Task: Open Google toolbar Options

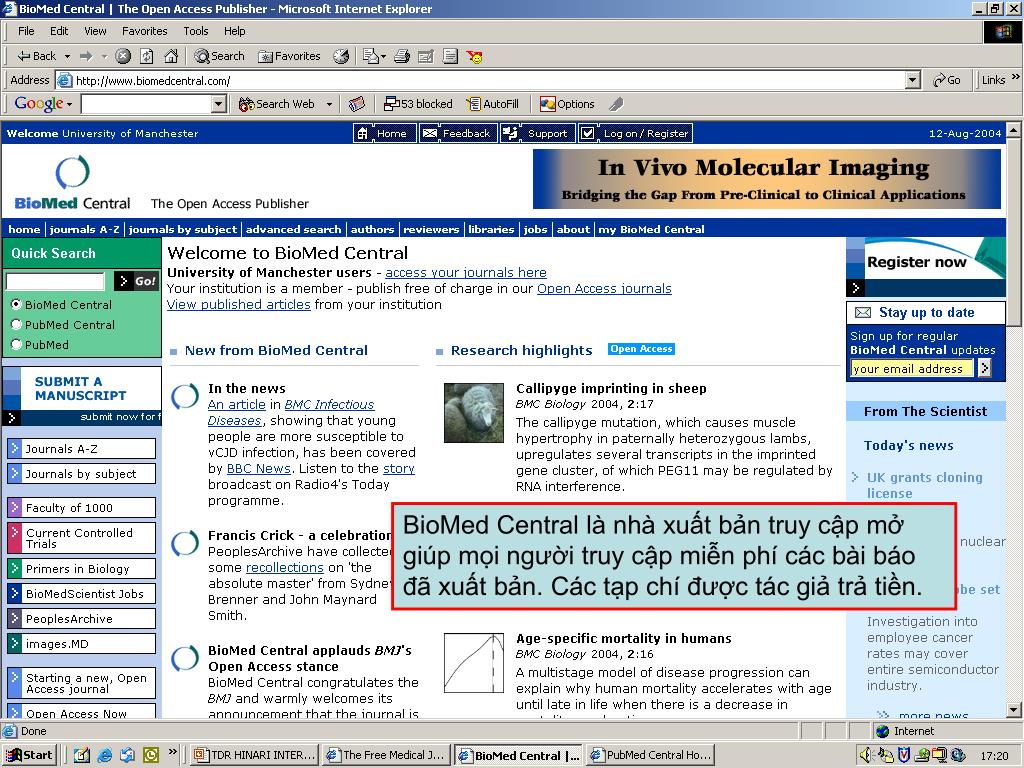Action: (x=567, y=104)
